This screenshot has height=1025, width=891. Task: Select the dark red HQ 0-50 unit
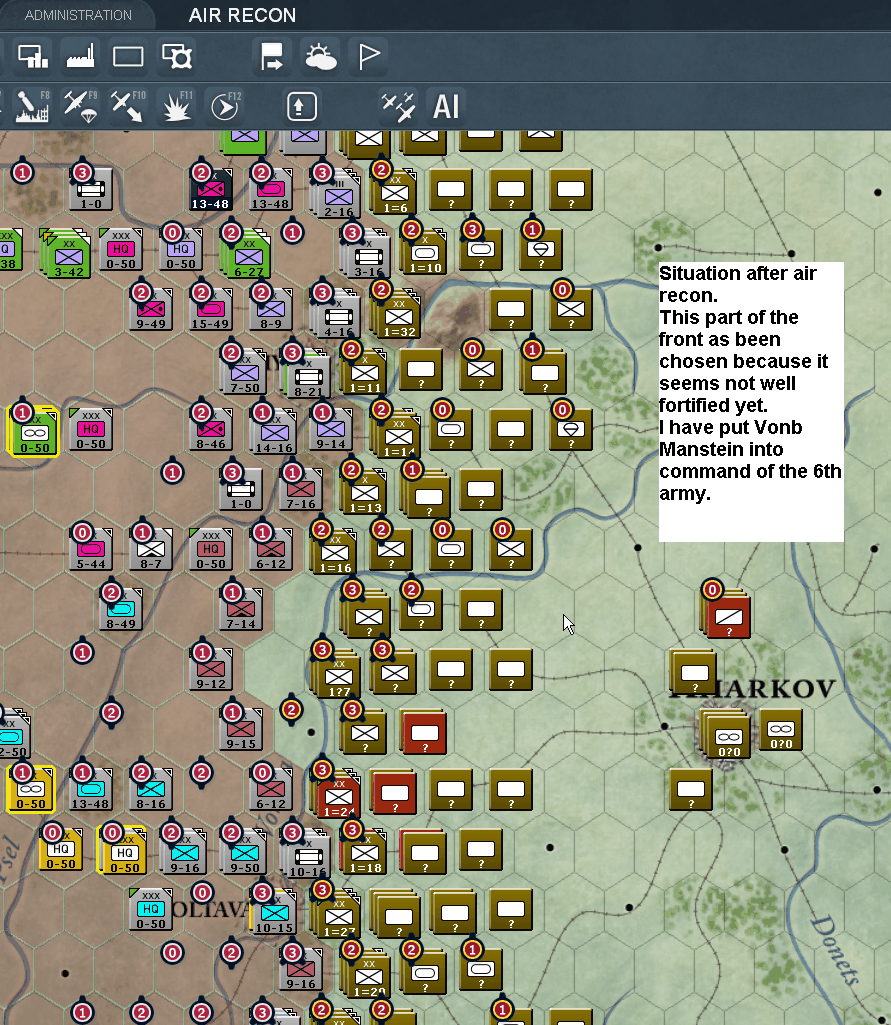(211, 550)
